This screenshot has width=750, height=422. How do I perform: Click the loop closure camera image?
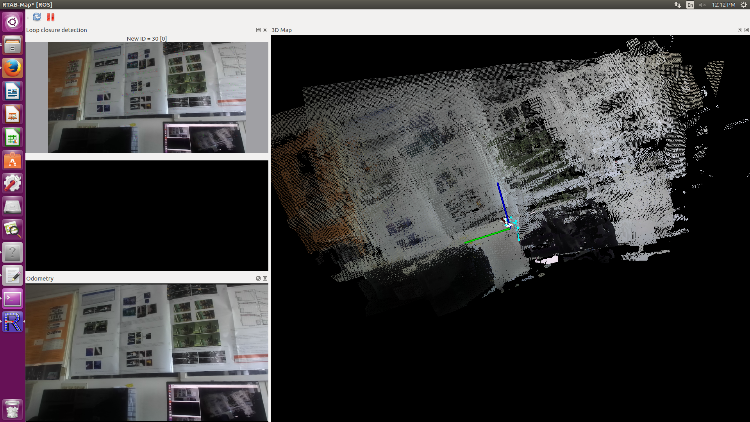click(147, 97)
